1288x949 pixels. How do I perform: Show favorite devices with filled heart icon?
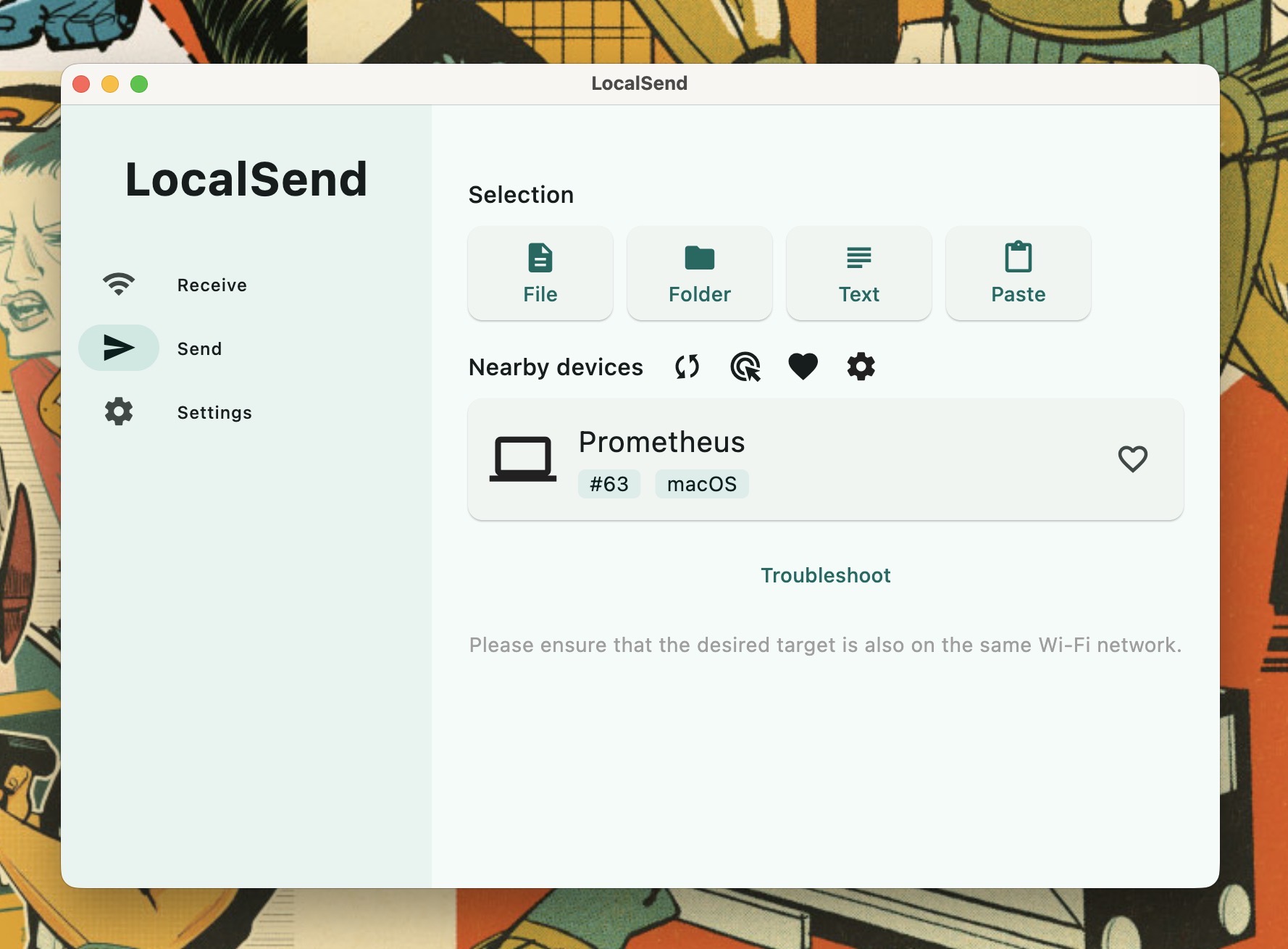pyautogui.click(x=803, y=367)
